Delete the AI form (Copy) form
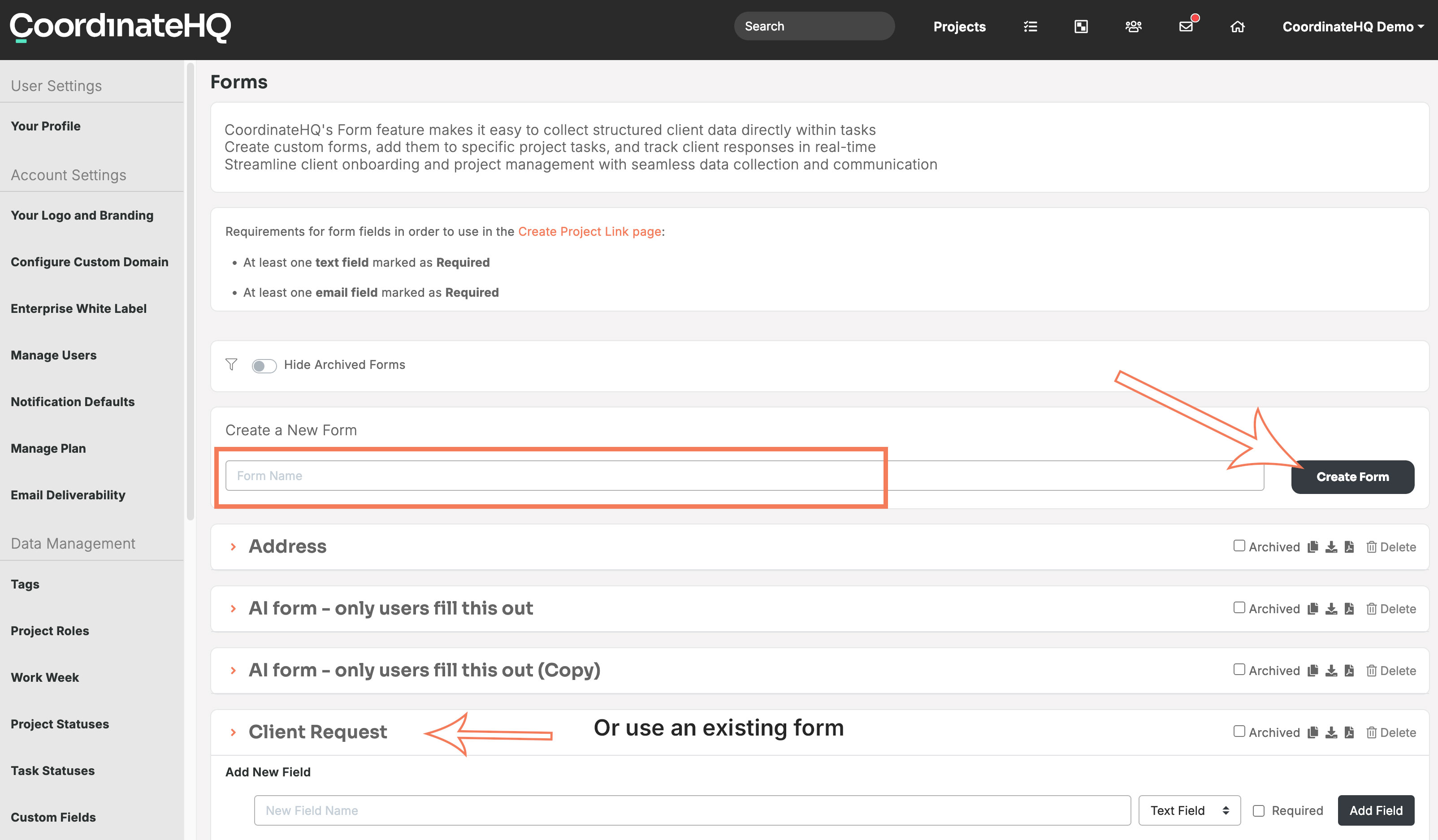This screenshot has height=840, width=1438. (1391, 670)
